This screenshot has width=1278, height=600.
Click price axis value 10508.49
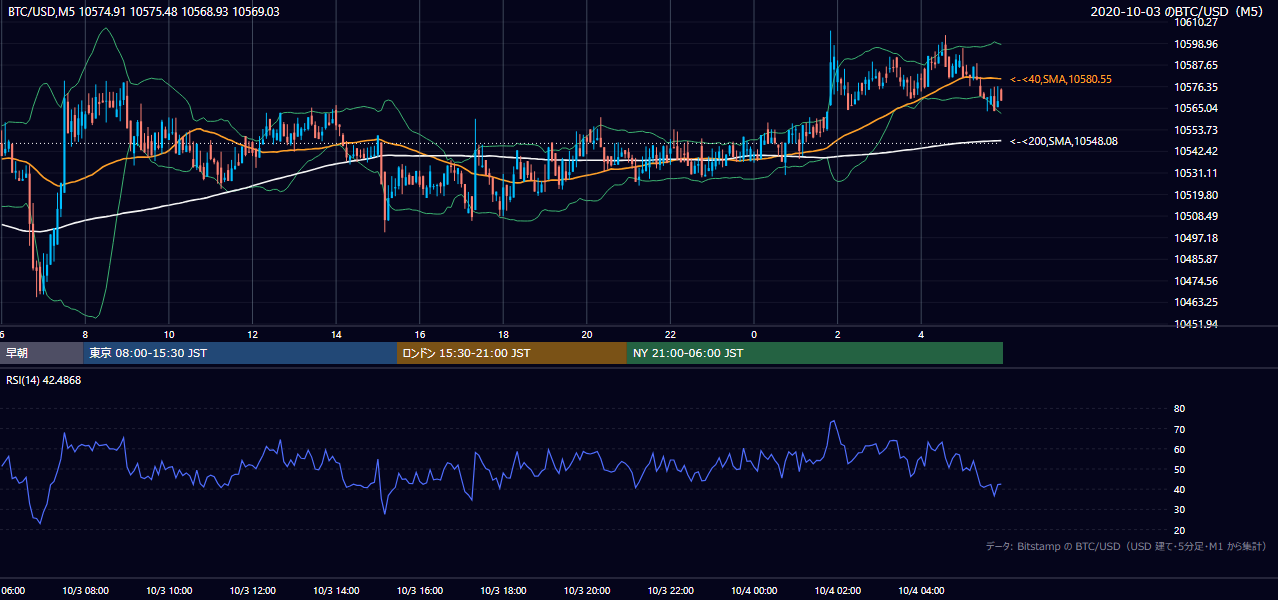(1196, 216)
